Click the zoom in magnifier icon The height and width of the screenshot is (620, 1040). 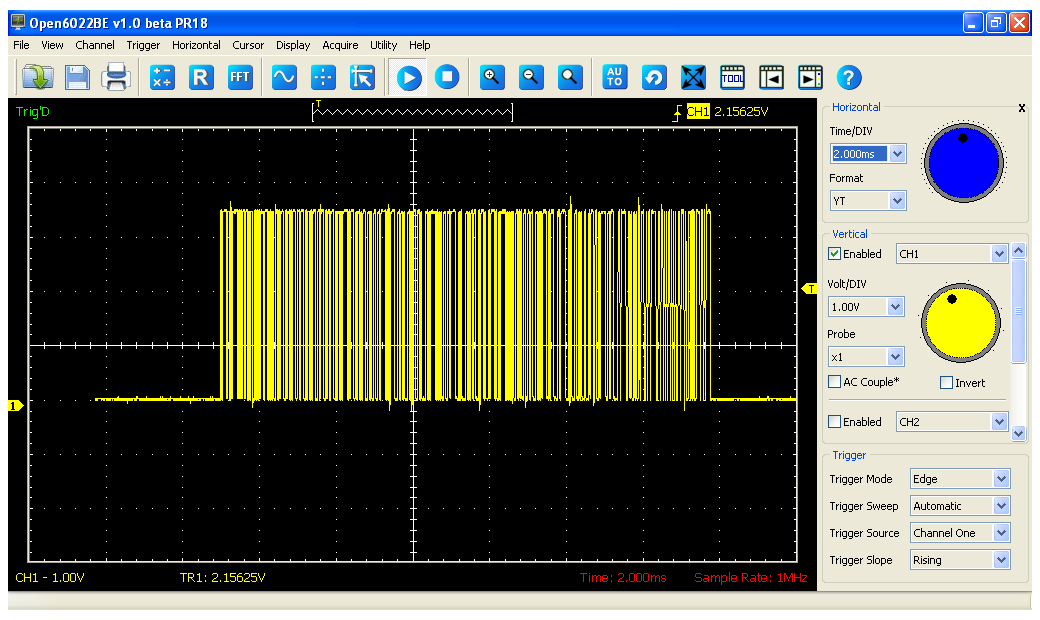(491, 78)
